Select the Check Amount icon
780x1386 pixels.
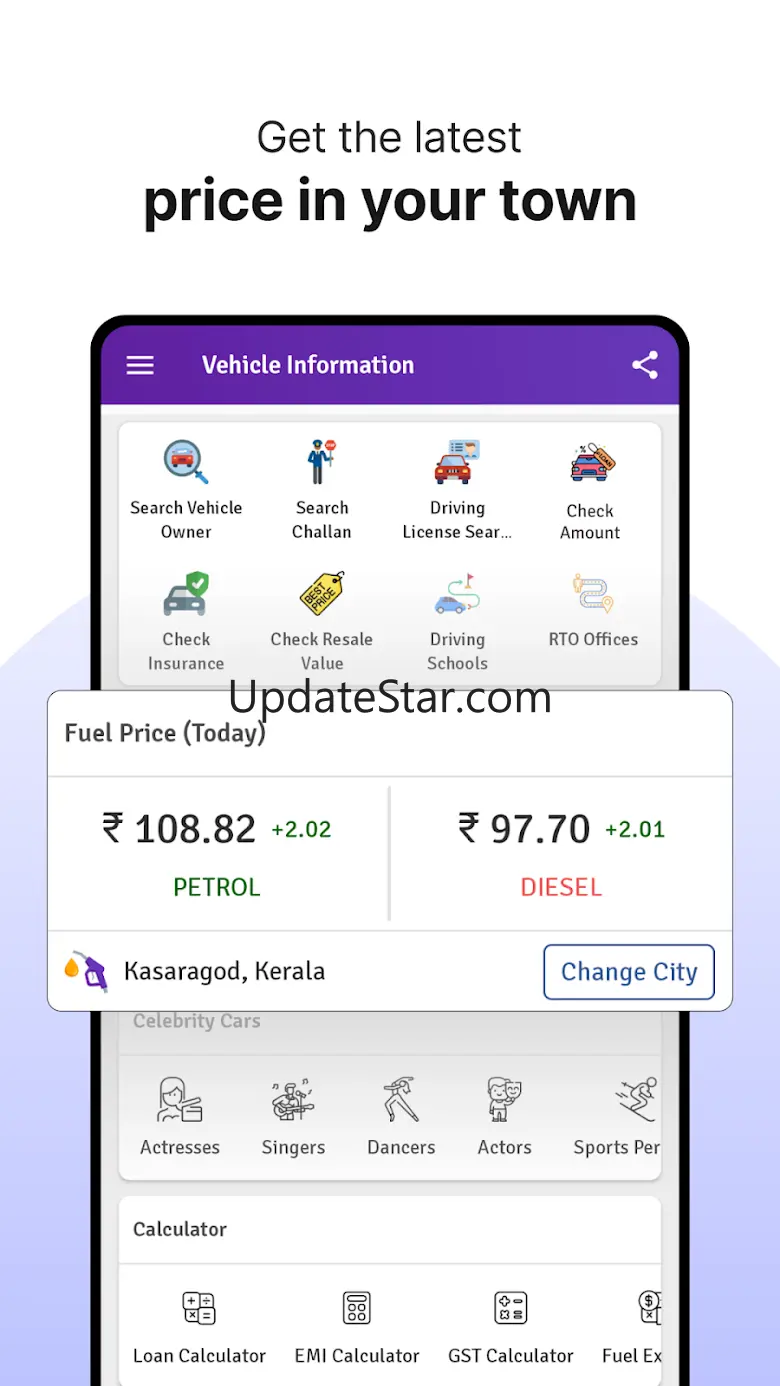tap(592, 464)
